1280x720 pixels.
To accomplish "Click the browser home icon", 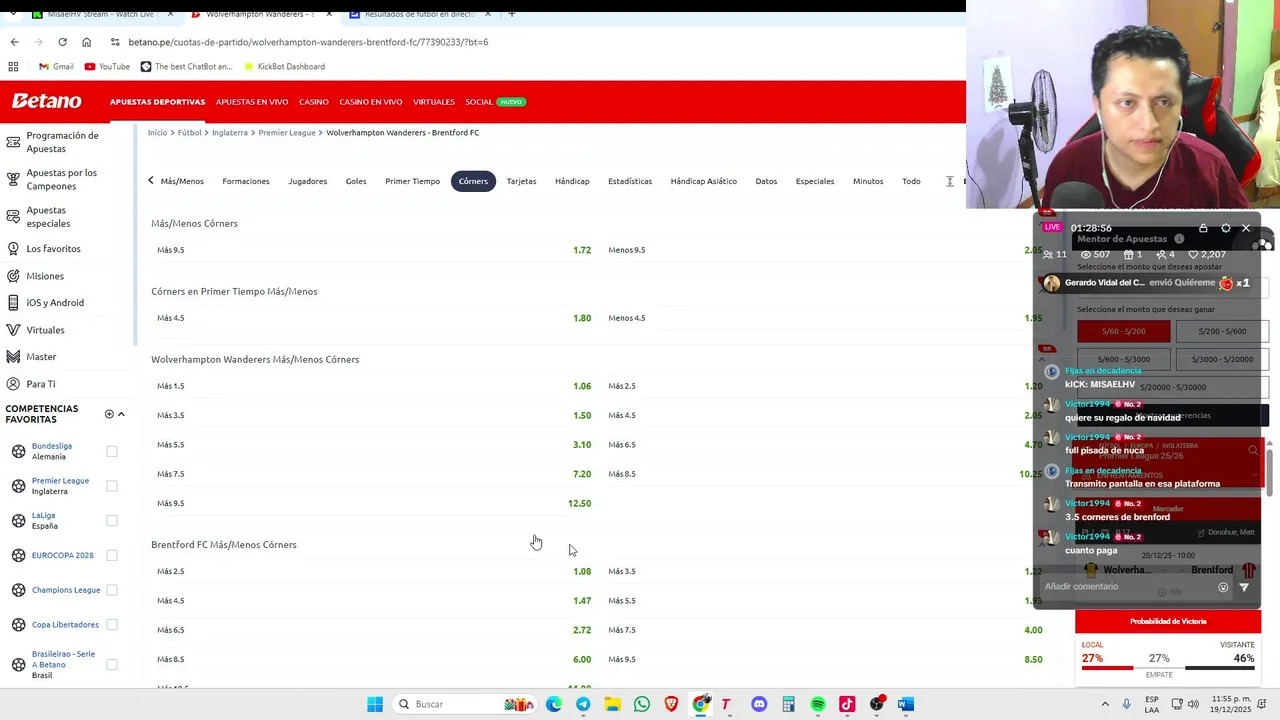I will [86, 42].
